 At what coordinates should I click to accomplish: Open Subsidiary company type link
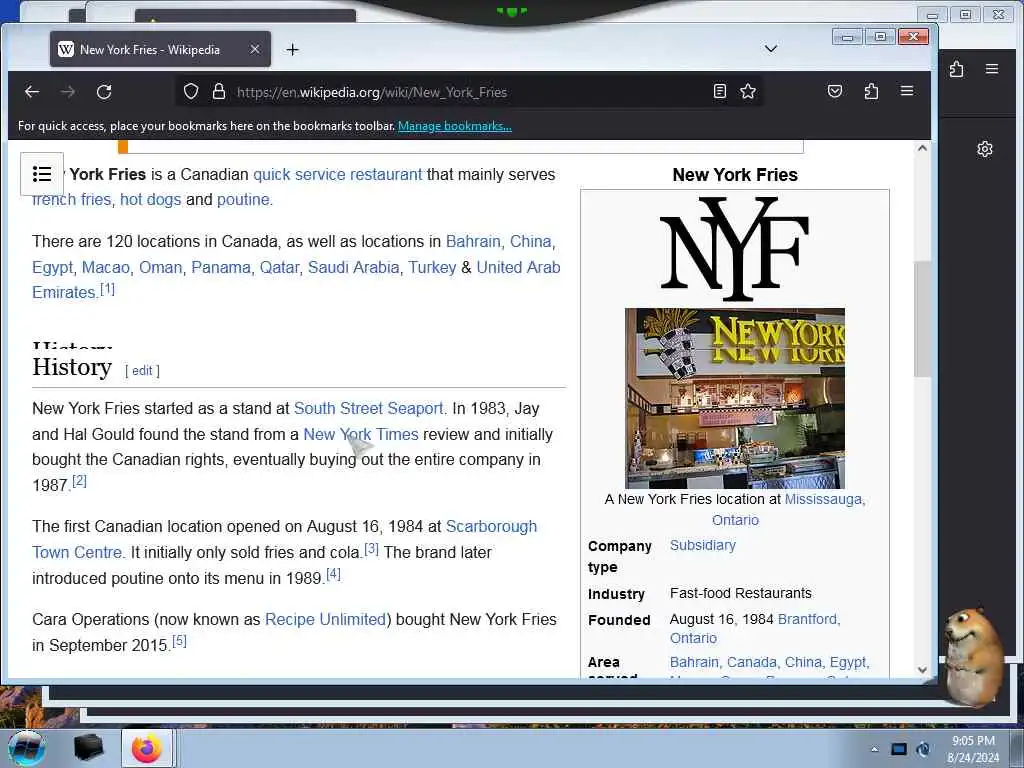[703, 545]
